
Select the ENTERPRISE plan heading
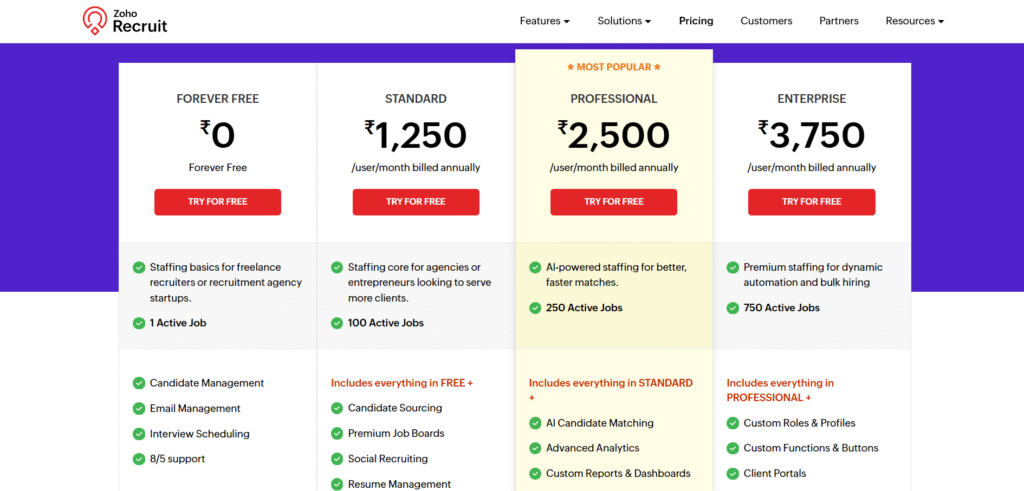(x=812, y=99)
